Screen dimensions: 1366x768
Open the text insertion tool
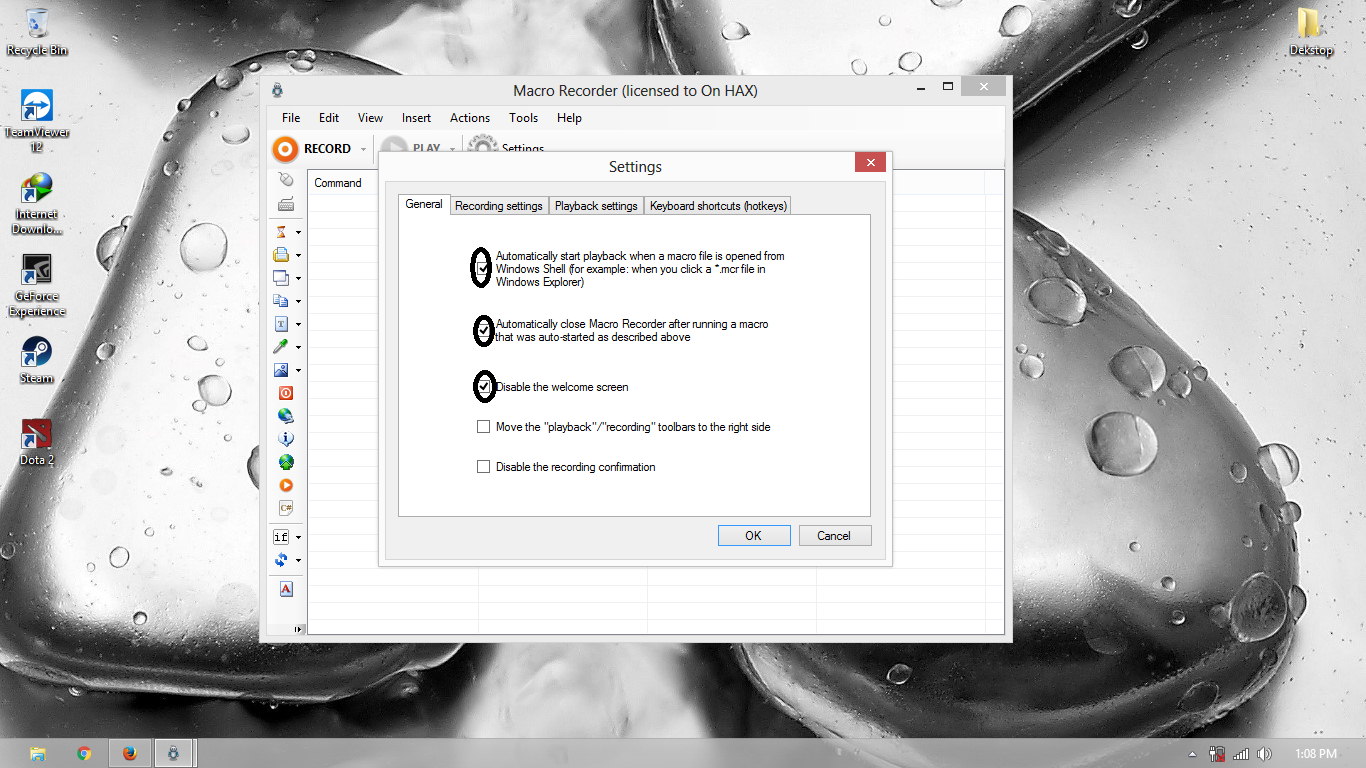coord(284,324)
